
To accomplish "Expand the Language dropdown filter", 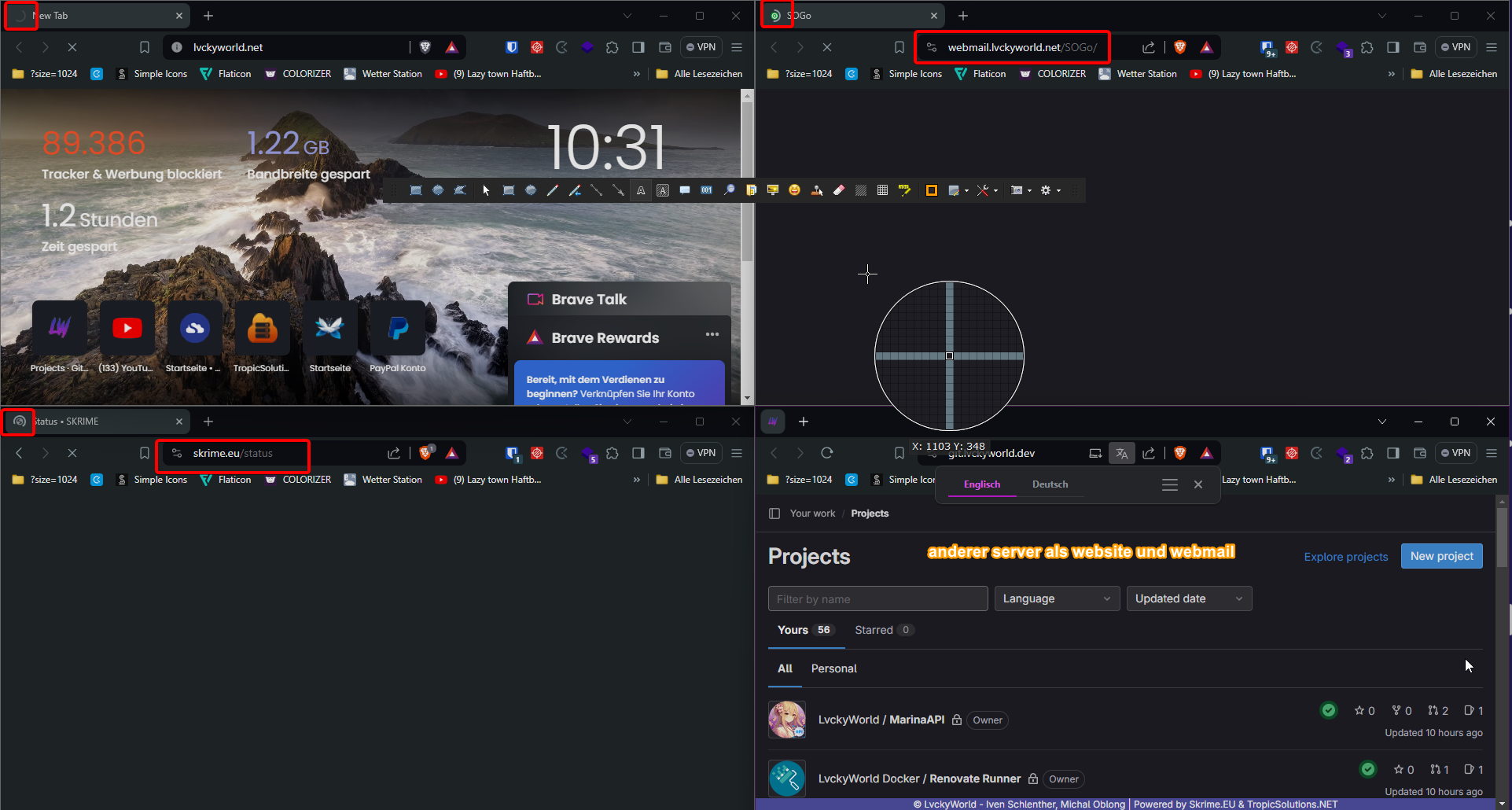I will (x=1056, y=598).
